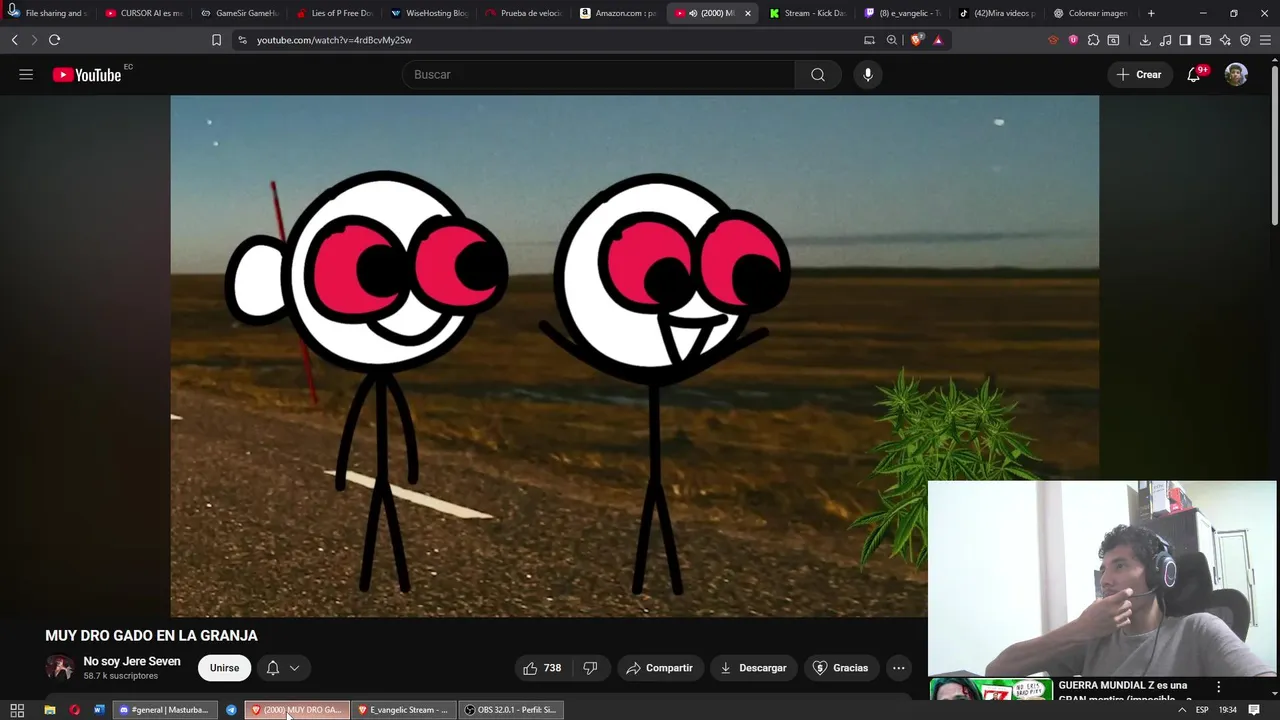Open browser downloads arrow icon
Screen dimensions: 1280x720
point(1145,40)
